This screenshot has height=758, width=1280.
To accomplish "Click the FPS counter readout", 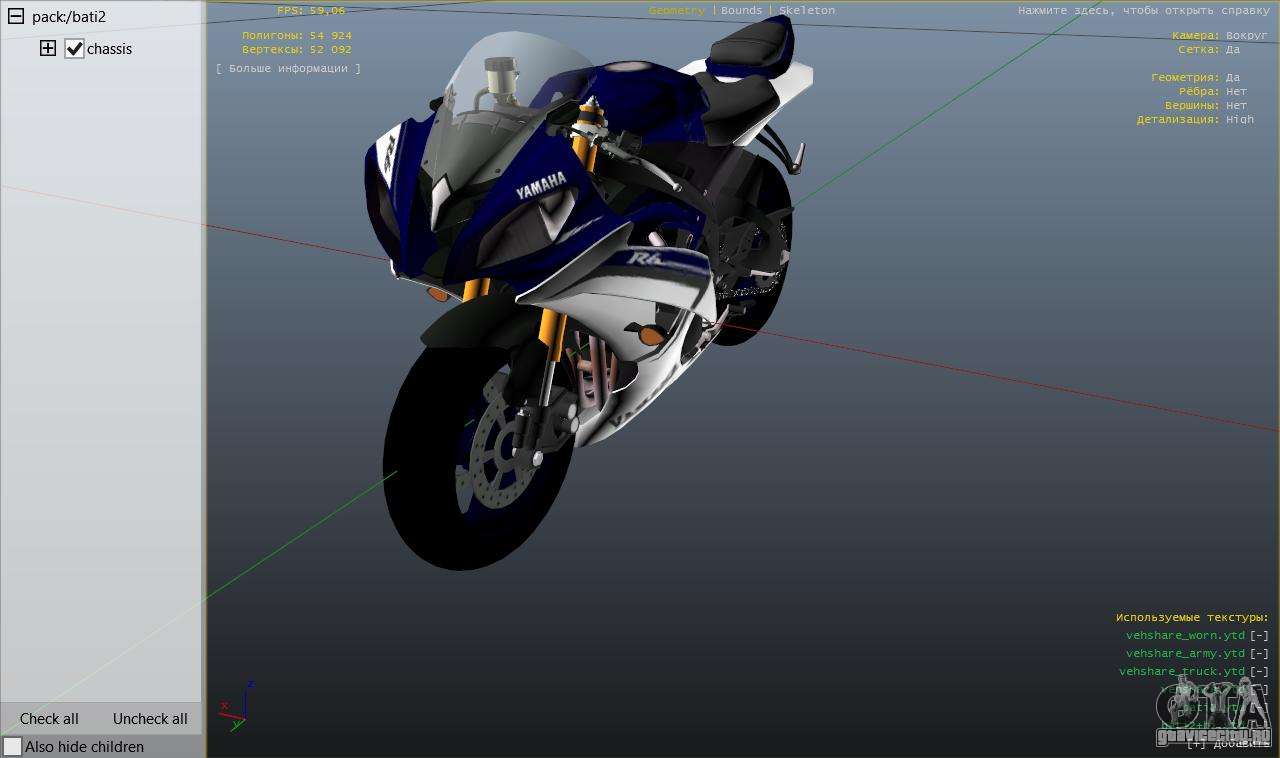I will 311,10.
